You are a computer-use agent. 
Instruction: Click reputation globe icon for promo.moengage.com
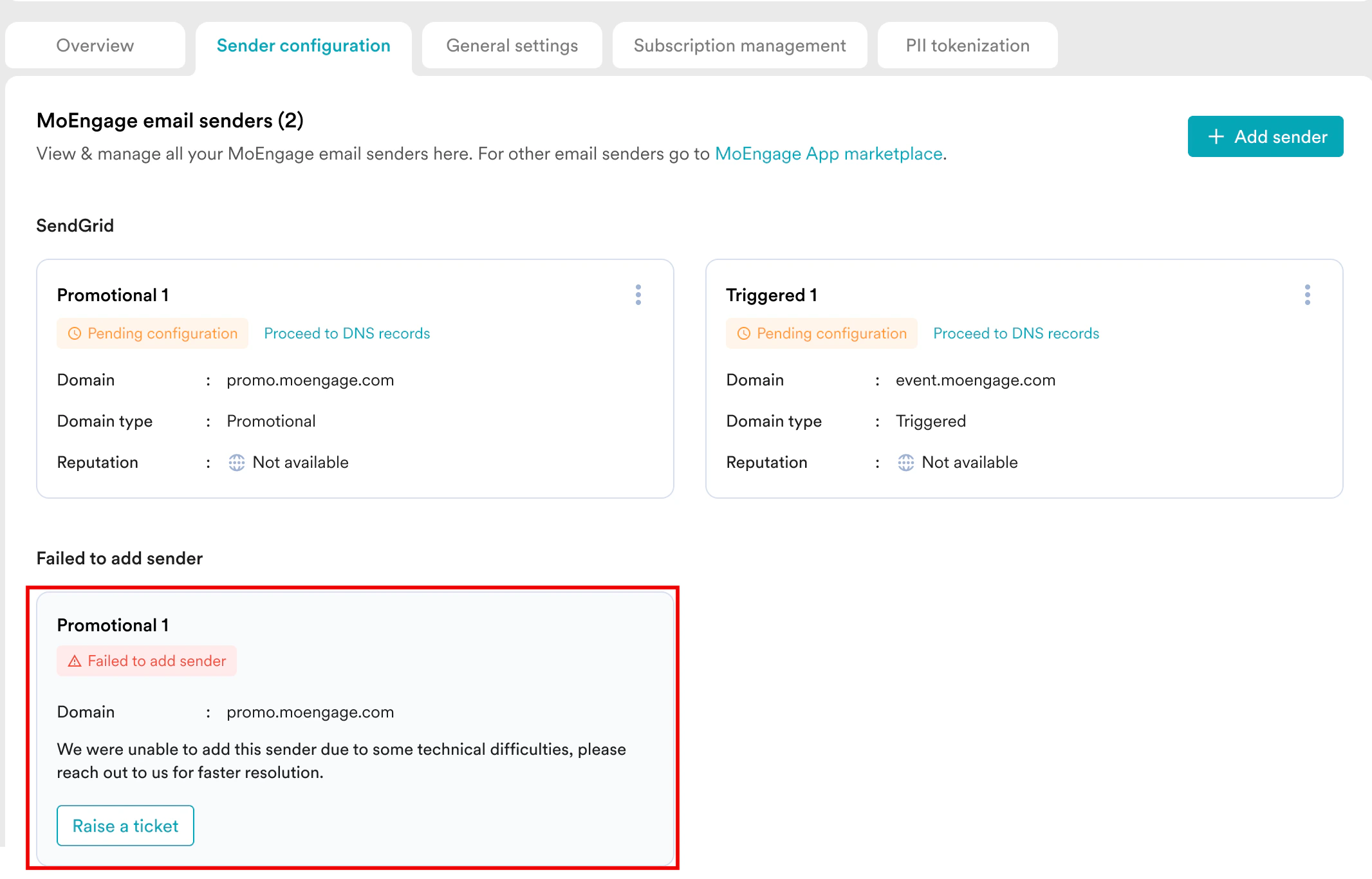(237, 463)
